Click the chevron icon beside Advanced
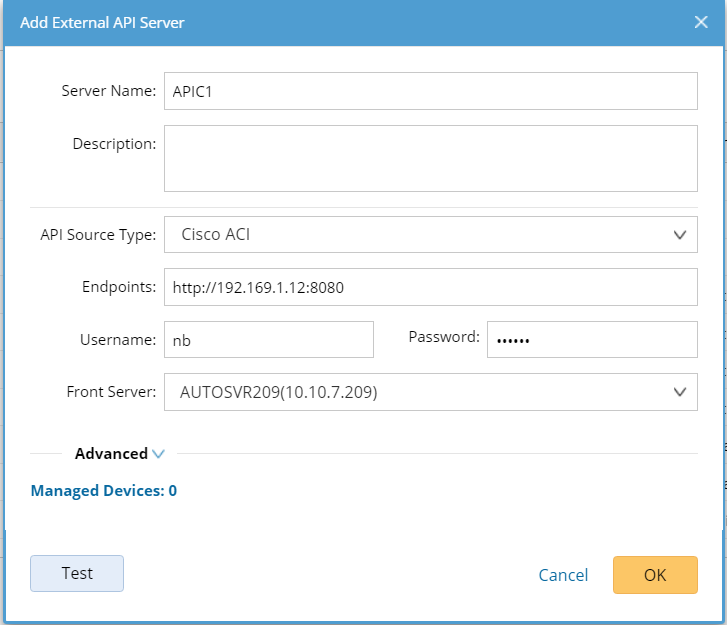The height and width of the screenshot is (625, 727). (158, 454)
